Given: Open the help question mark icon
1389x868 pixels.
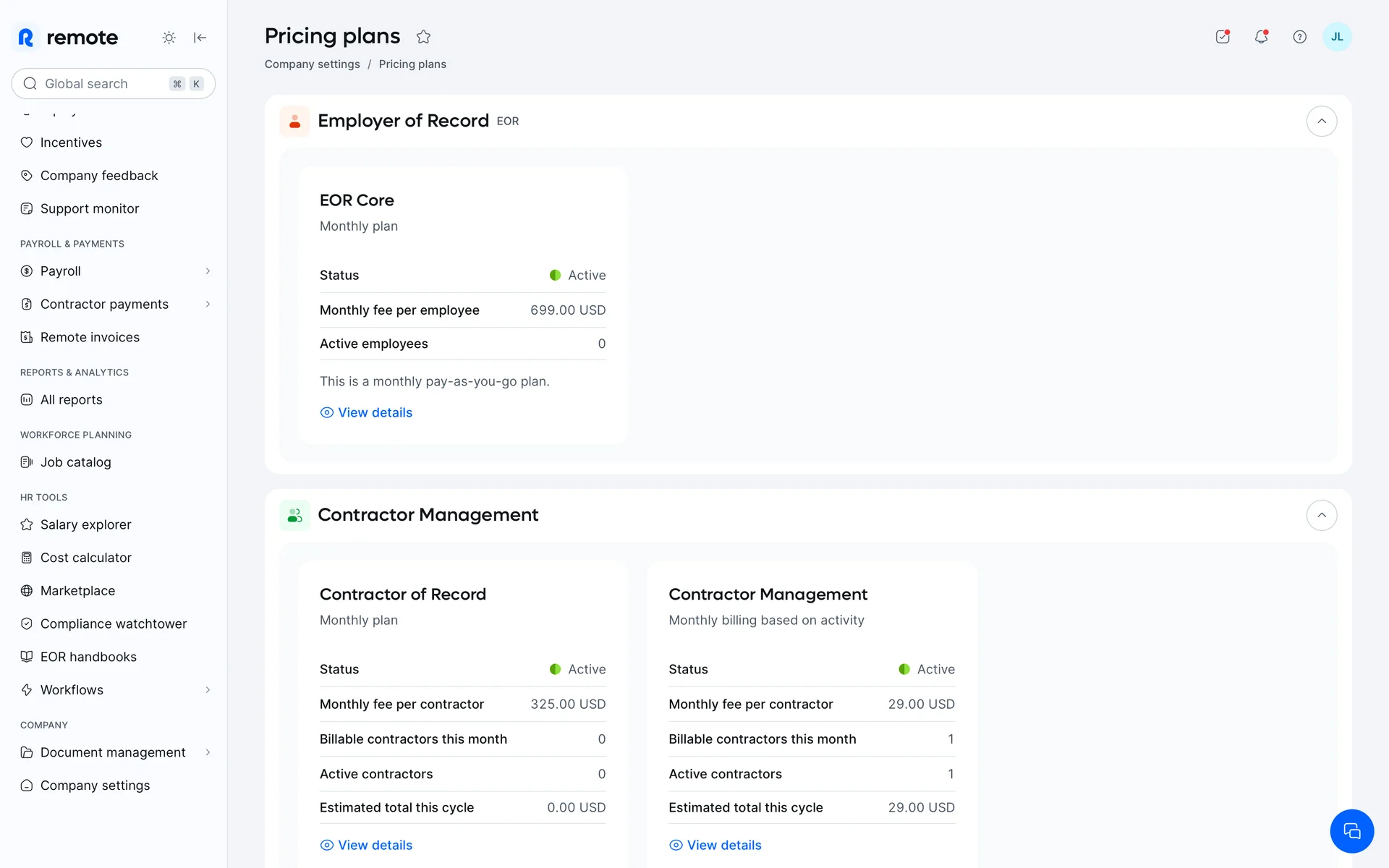Looking at the screenshot, I should 1299,37.
